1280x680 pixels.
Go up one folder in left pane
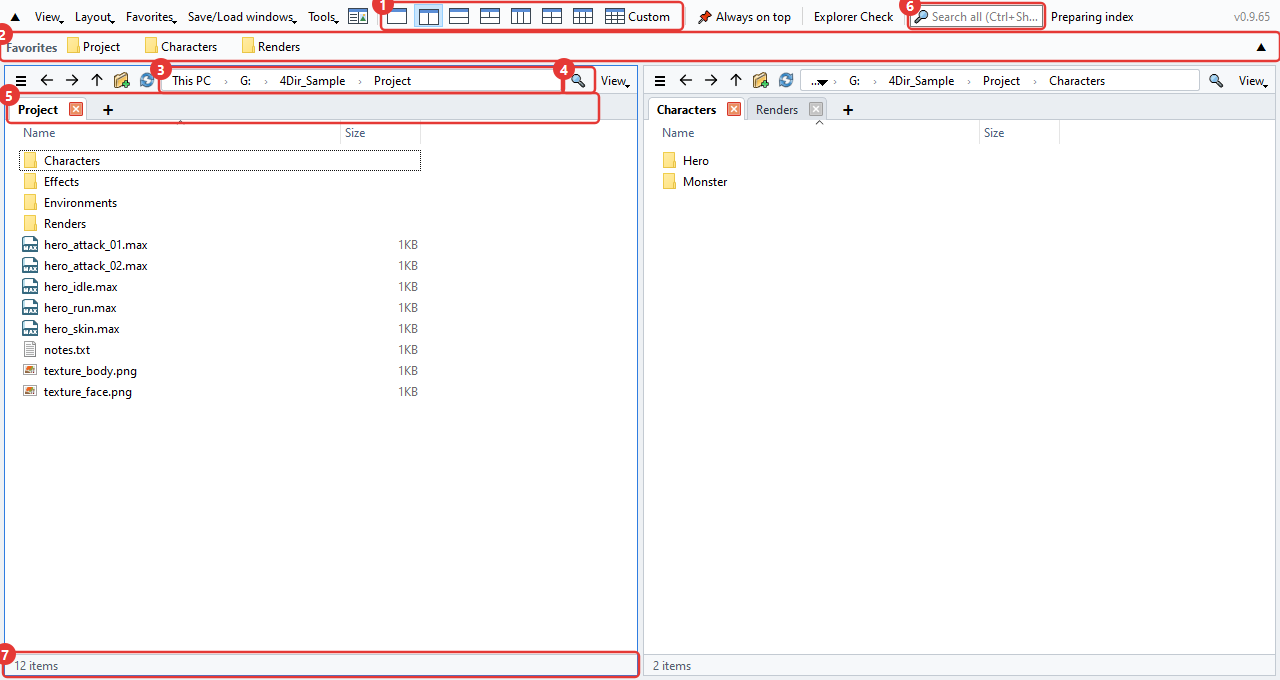click(97, 81)
